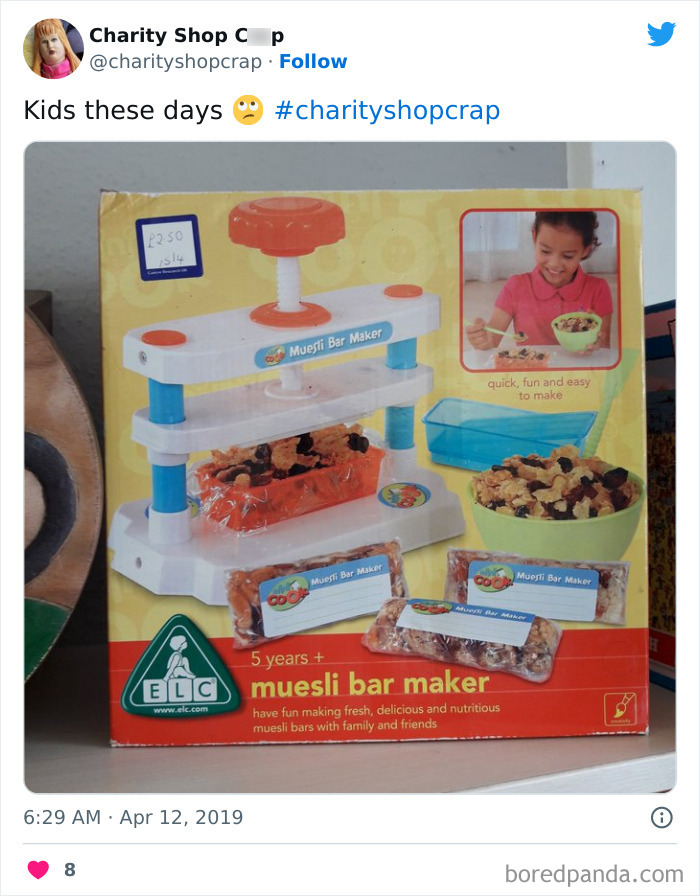The image size is (700, 896).
Task: Click the 'Kids these days' tweet text
Action: point(123,110)
